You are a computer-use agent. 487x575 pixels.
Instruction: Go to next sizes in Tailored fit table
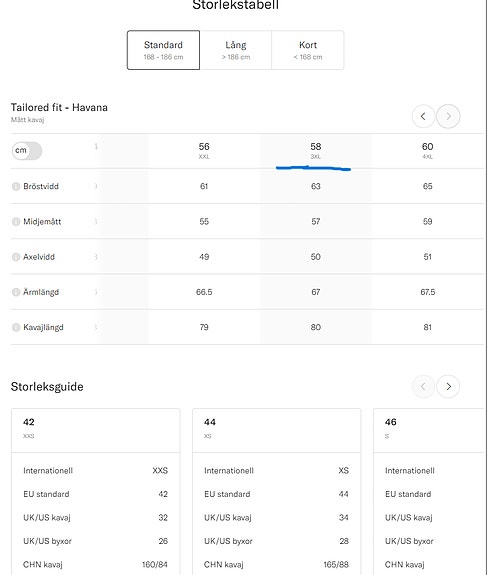point(448,116)
